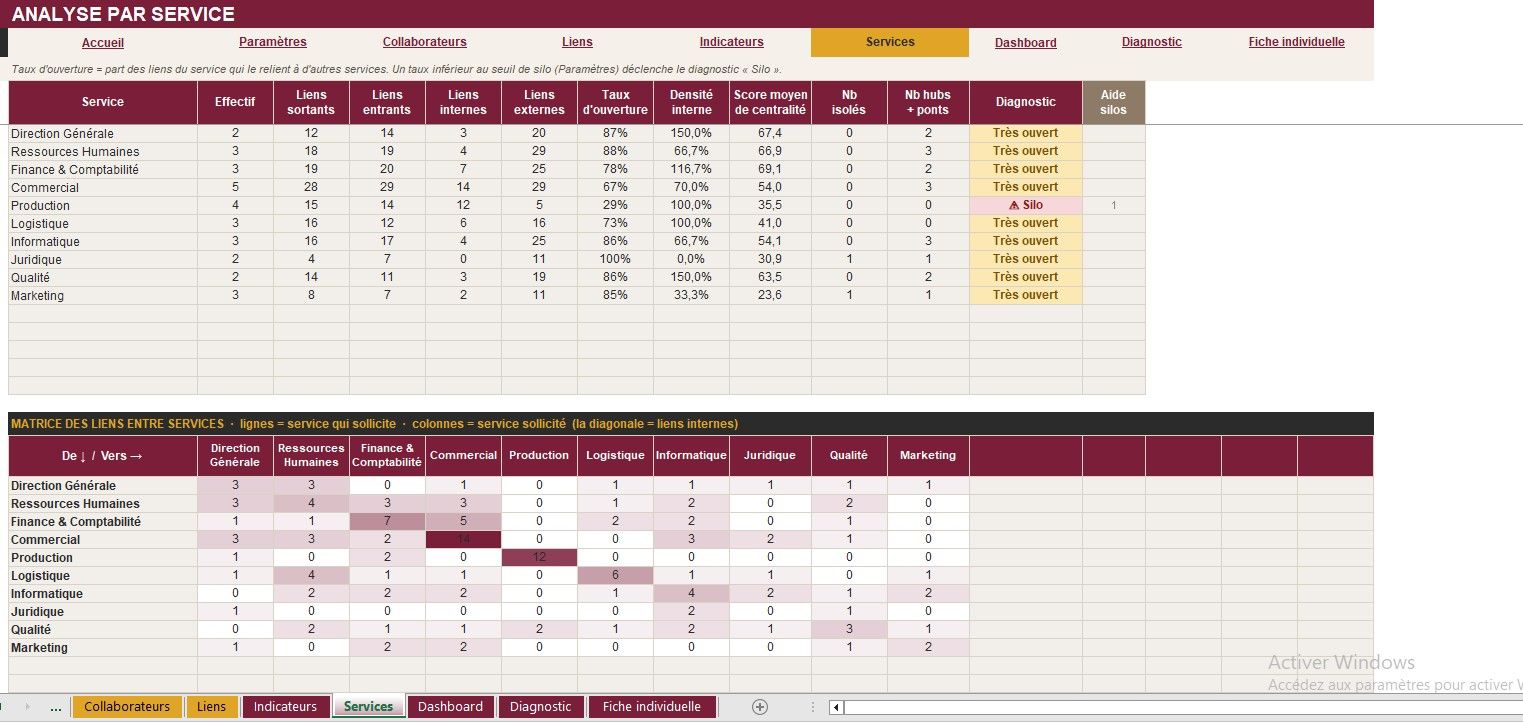The height and width of the screenshot is (722, 1523).
Task: Switch to the Collaborateurs sheet tab
Action: coord(127,707)
